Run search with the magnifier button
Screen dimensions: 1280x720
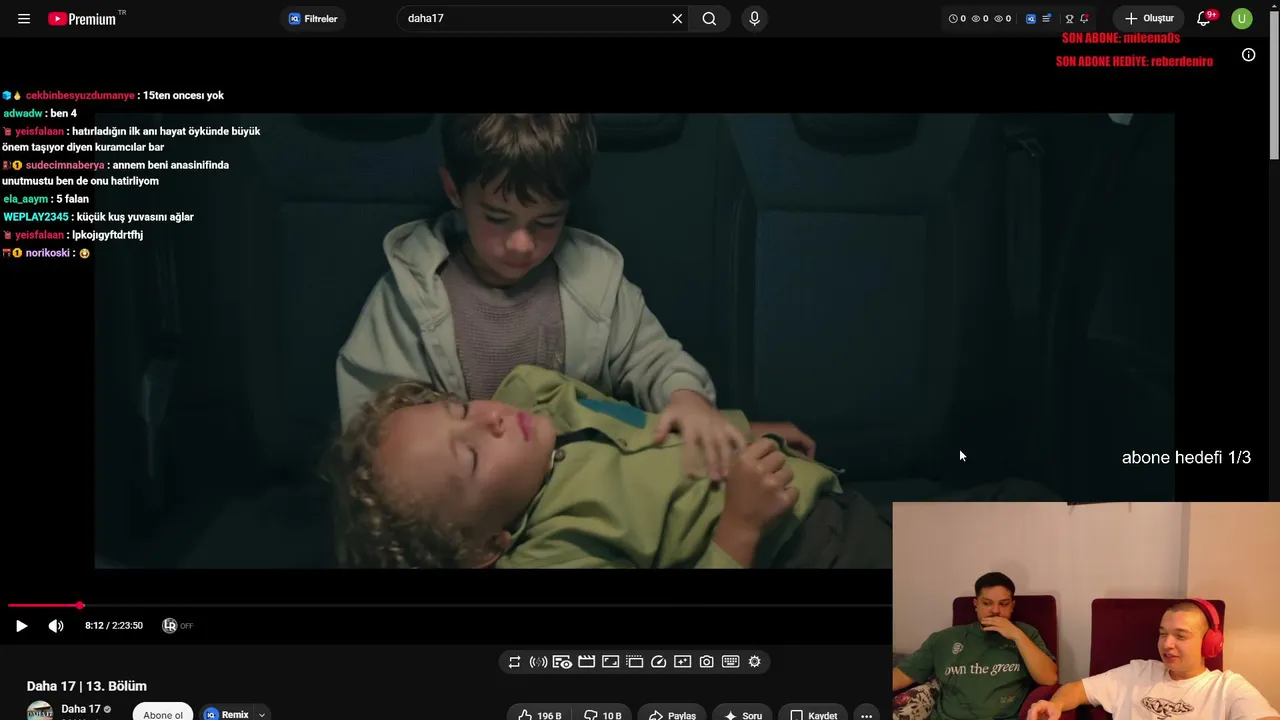coord(709,18)
